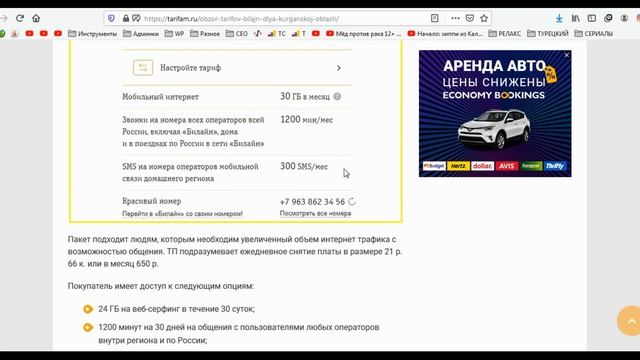The height and width of the screenshot is (360, 640).
Task: Click the Настройте тариф settings icon
Action: point(143,68)
